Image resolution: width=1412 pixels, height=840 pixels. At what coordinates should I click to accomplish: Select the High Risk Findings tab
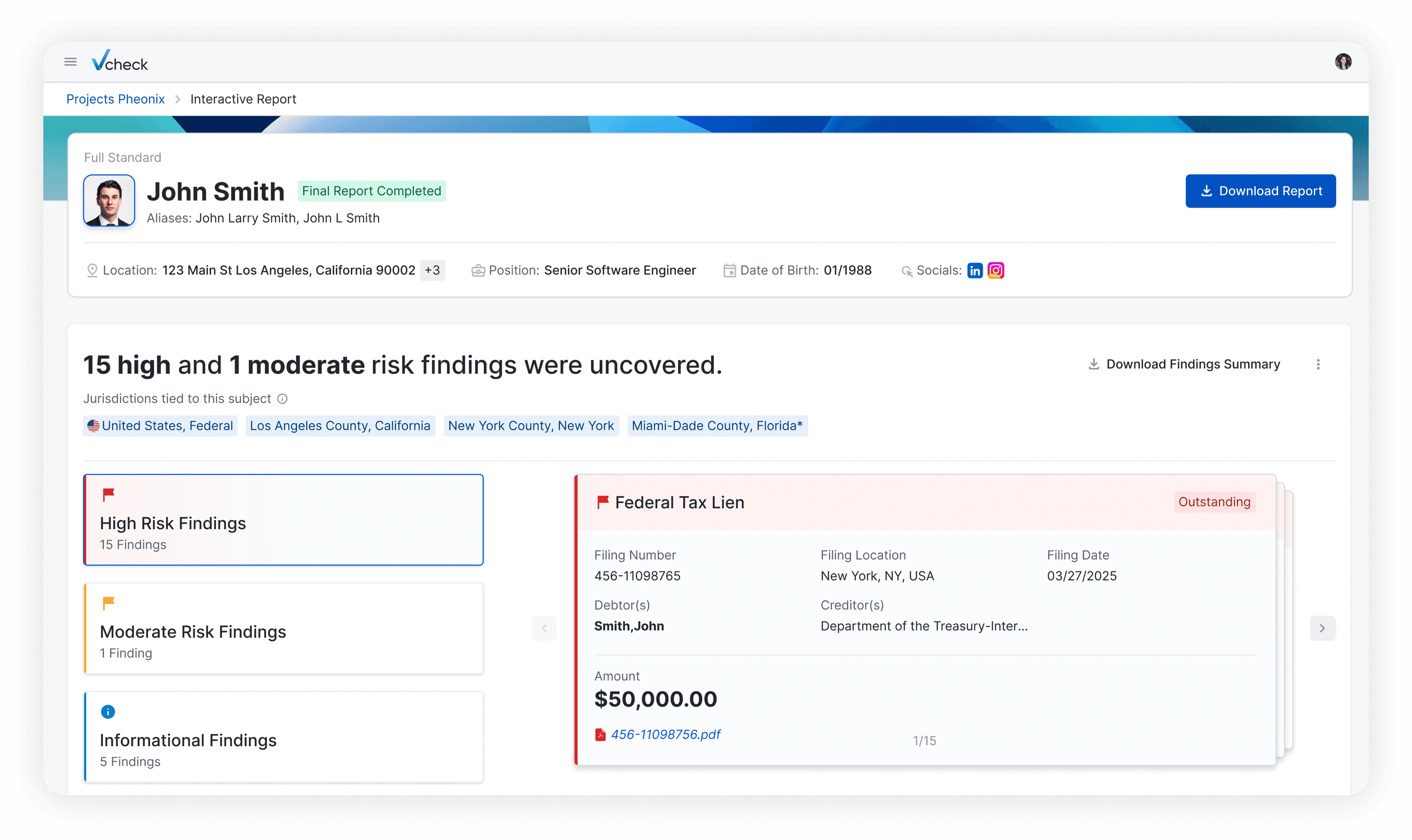tap(283, 519)
